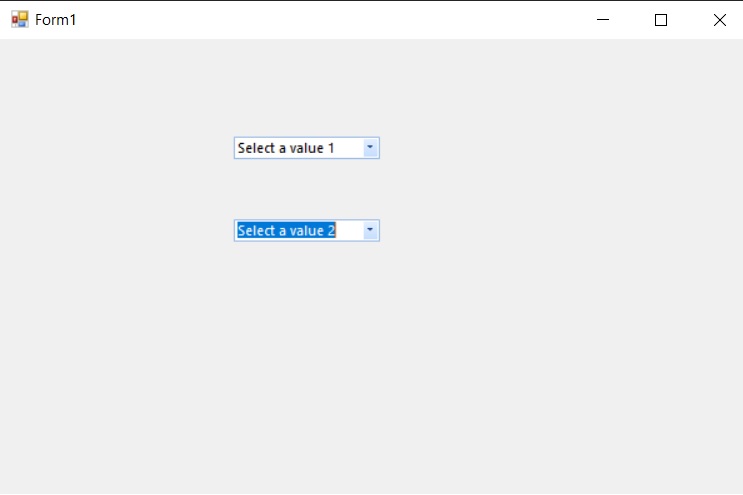This screenshot has width=743, height=495.
Task: Open the 'Select a value 1' dropdown arrow
Action: point(370,148)
